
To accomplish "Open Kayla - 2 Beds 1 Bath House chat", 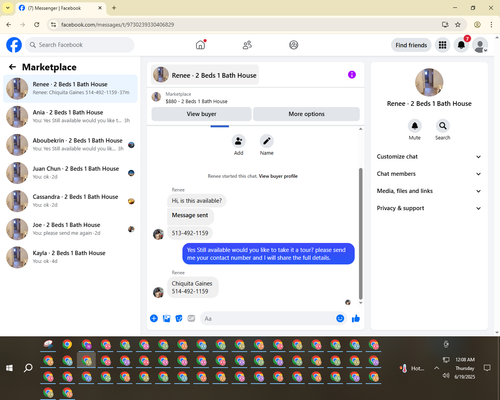I will click(x=70, y=257).
